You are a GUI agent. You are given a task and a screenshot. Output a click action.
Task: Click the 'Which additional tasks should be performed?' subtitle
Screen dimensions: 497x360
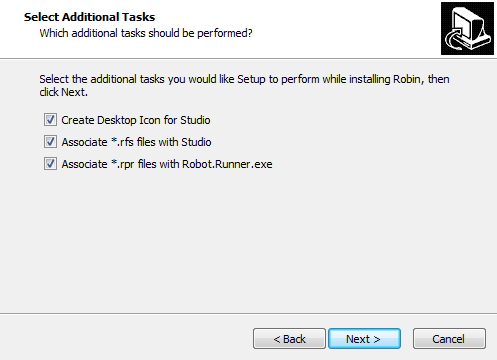pyautogui.click(x=146, y=33)
